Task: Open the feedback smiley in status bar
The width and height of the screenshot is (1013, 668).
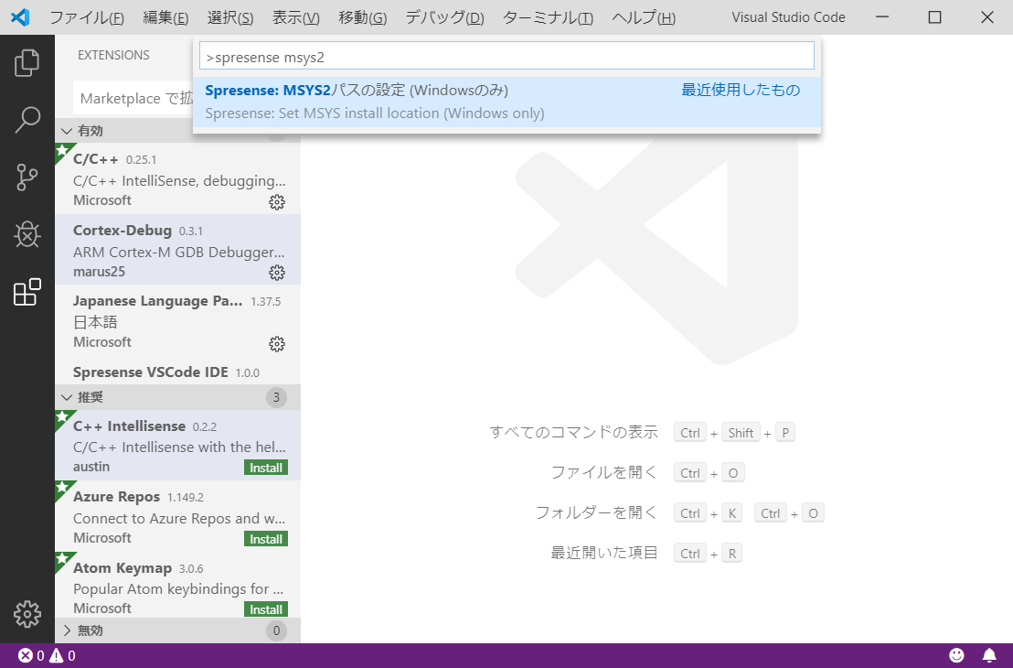Action: pos(956,656)
